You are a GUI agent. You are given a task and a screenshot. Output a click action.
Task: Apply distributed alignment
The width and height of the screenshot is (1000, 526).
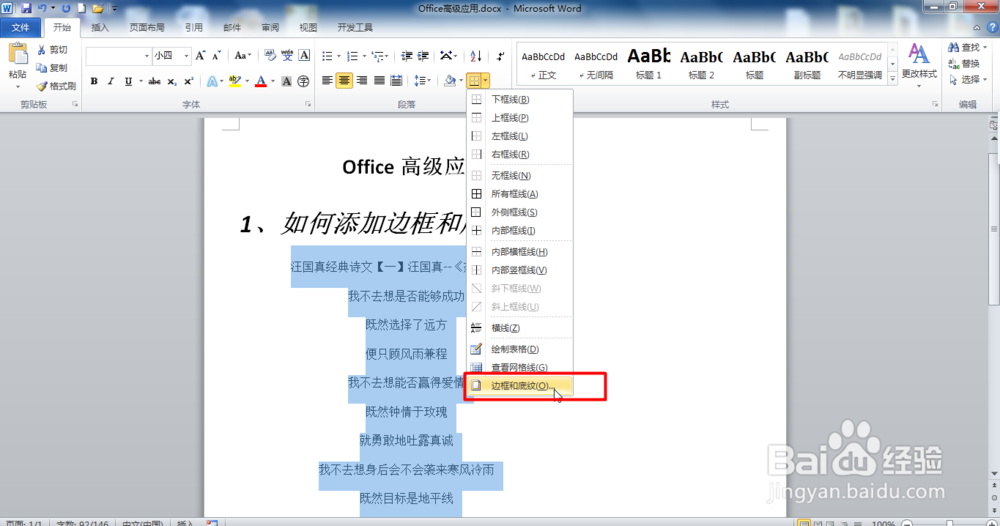point(396,80)
